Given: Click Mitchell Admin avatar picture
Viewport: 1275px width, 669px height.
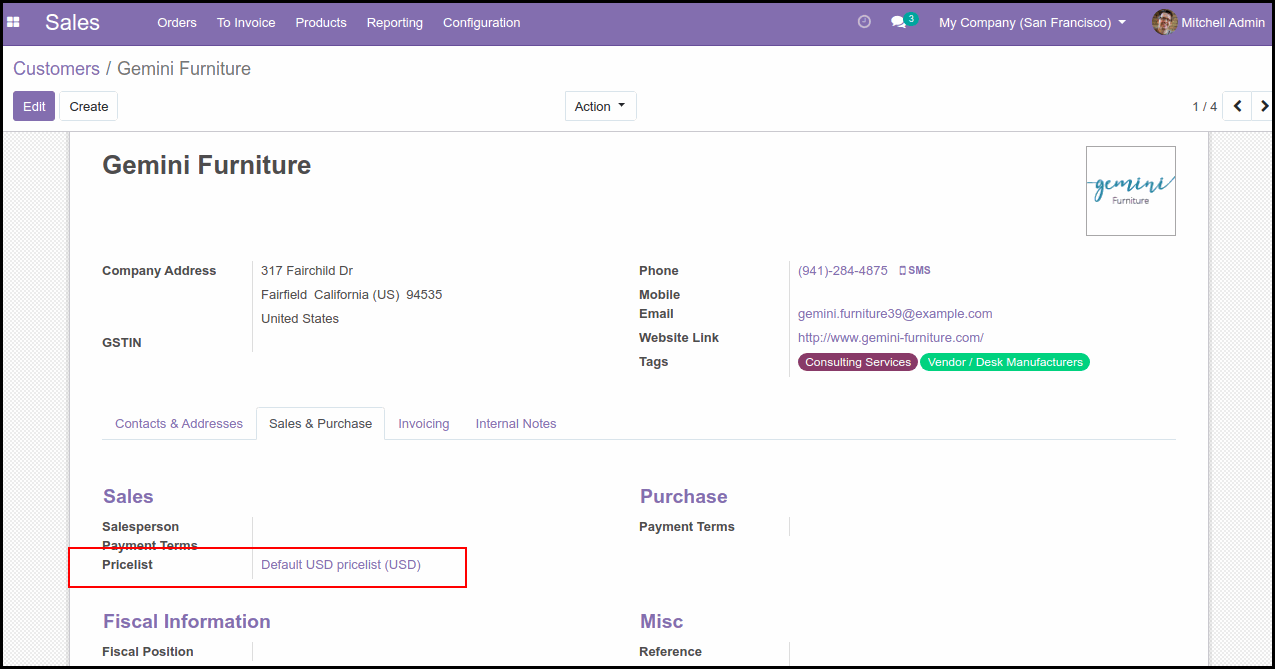Looking at the screenshot, I should 1164,22.
